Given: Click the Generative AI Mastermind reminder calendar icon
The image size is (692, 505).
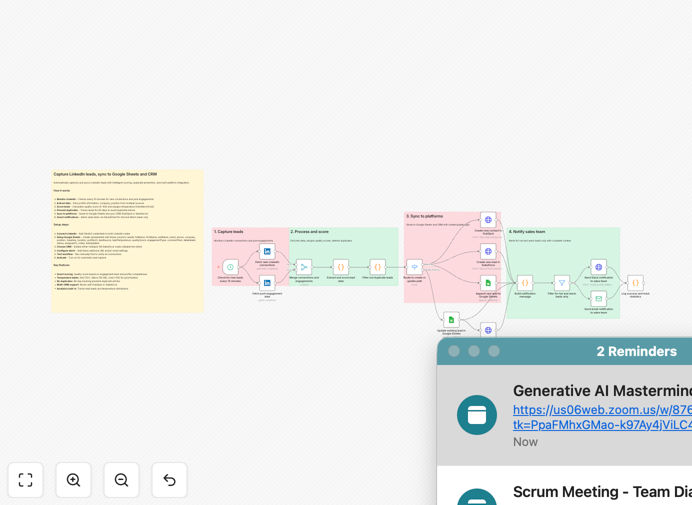Looking at the screenshot, I should click(477, 415).
